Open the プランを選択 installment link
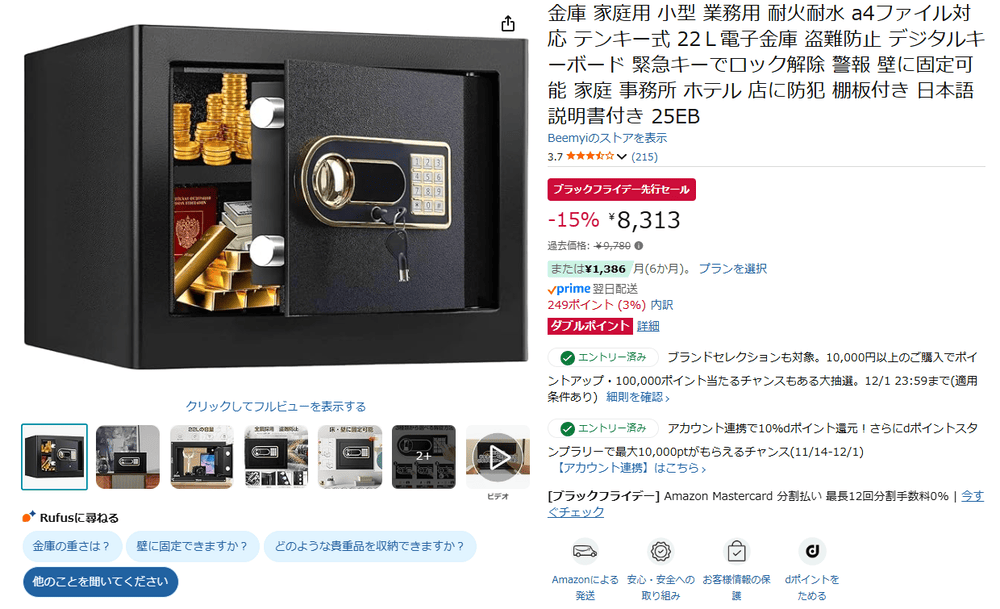The width and height of the screenshot is (1000, 609). (x=732, y=268)
